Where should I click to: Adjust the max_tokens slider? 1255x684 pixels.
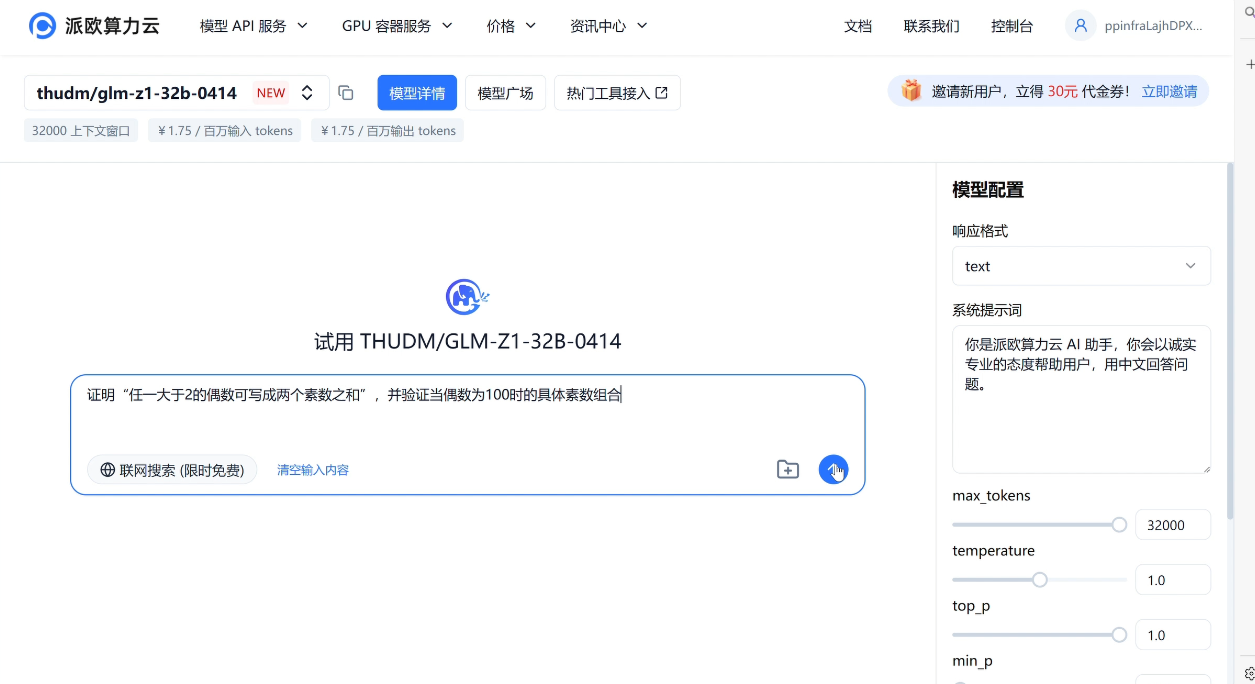pos(1039,525)
